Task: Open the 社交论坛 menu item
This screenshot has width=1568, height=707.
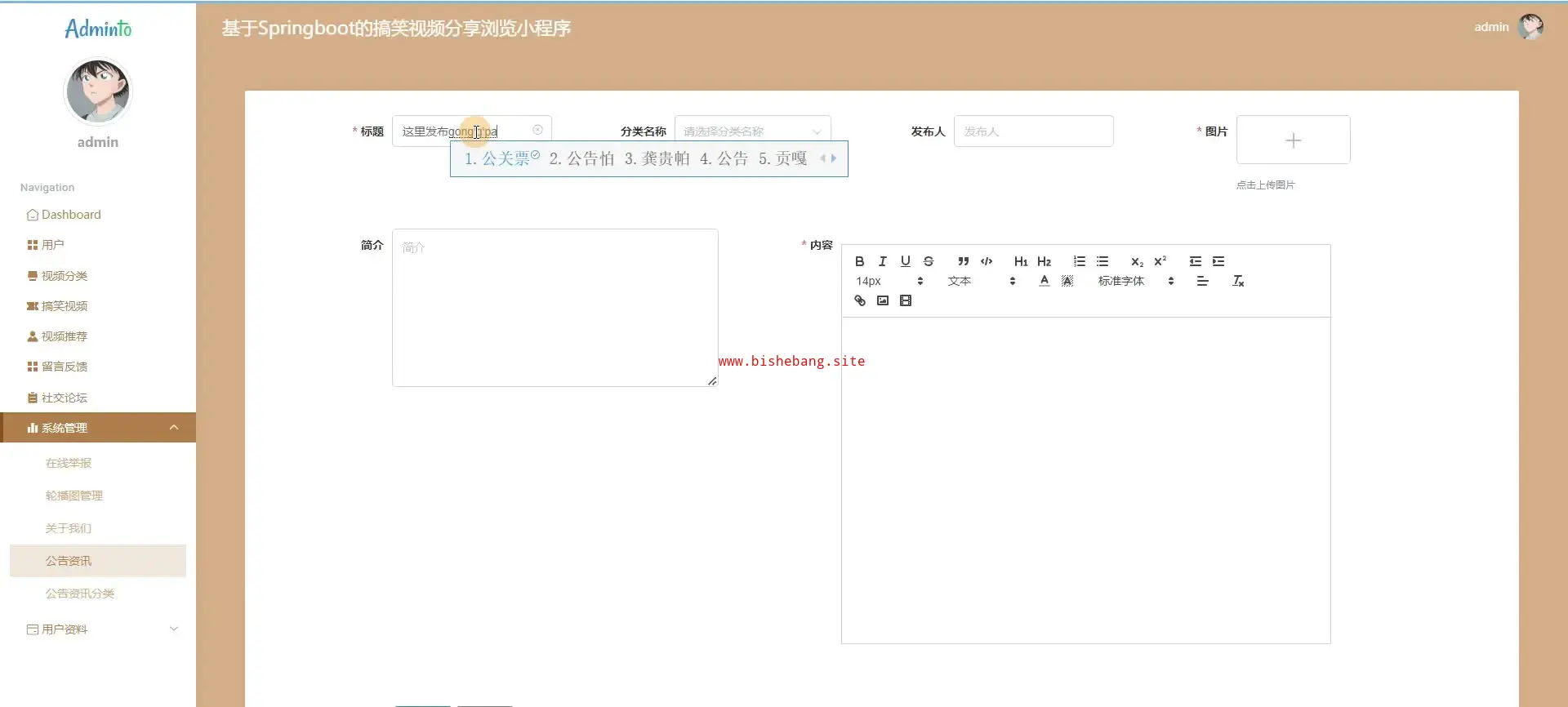Action: click(x=98, y=398)
